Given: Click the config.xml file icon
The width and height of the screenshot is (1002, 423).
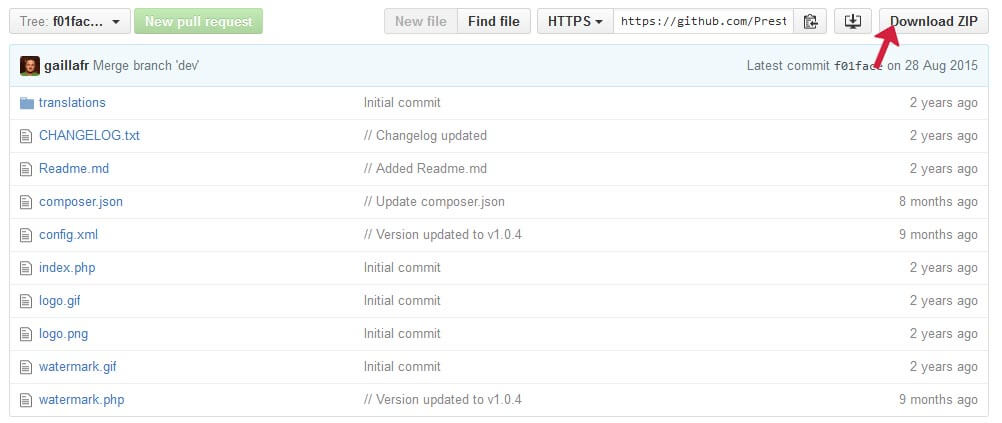Looking at the screenshot, I should tap(26, 235).
